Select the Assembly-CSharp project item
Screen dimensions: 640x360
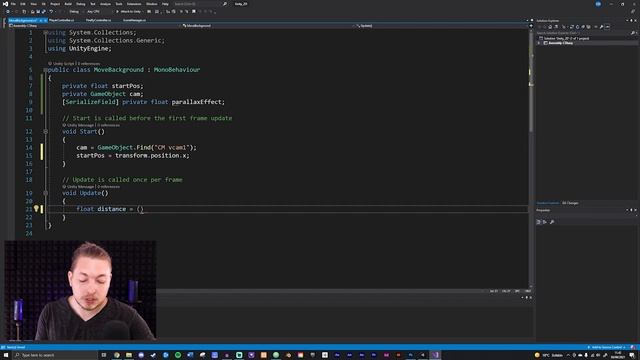click(560, 43)
